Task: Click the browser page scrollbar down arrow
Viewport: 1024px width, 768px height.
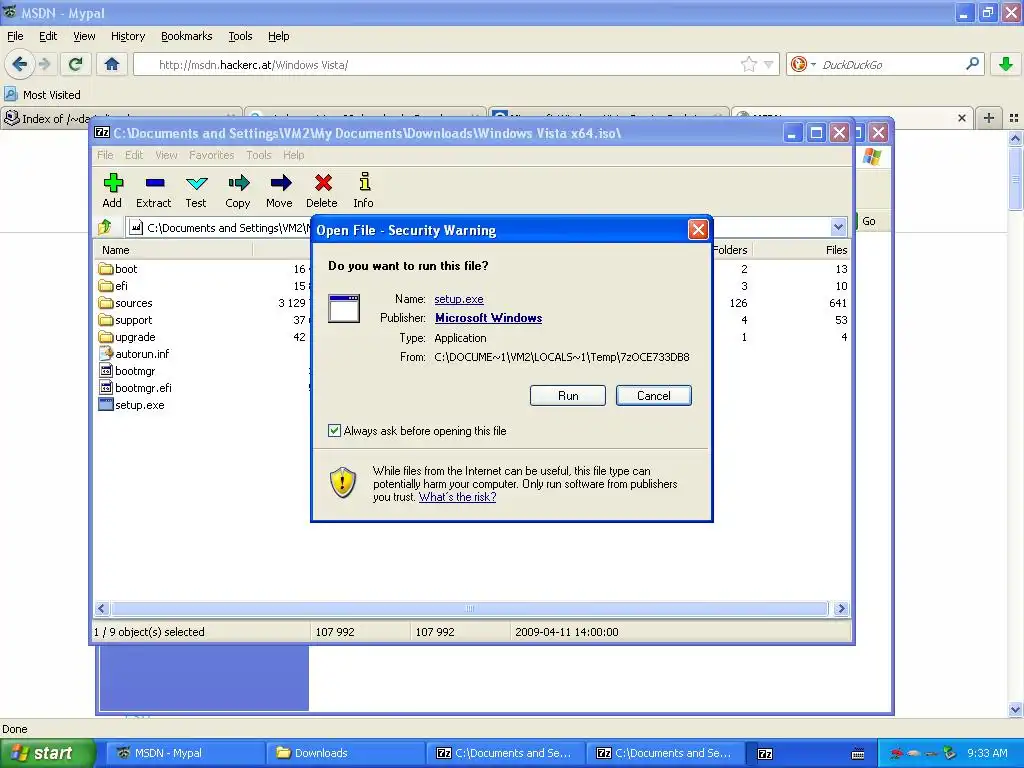Action: (x=1016, y=709)
